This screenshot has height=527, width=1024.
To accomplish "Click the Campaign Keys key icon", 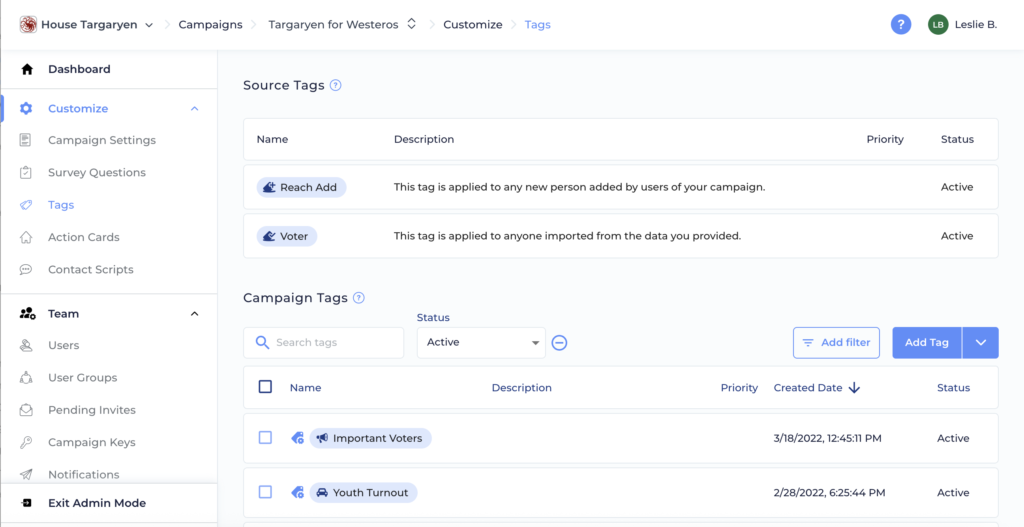I will [x=25, y=442].
